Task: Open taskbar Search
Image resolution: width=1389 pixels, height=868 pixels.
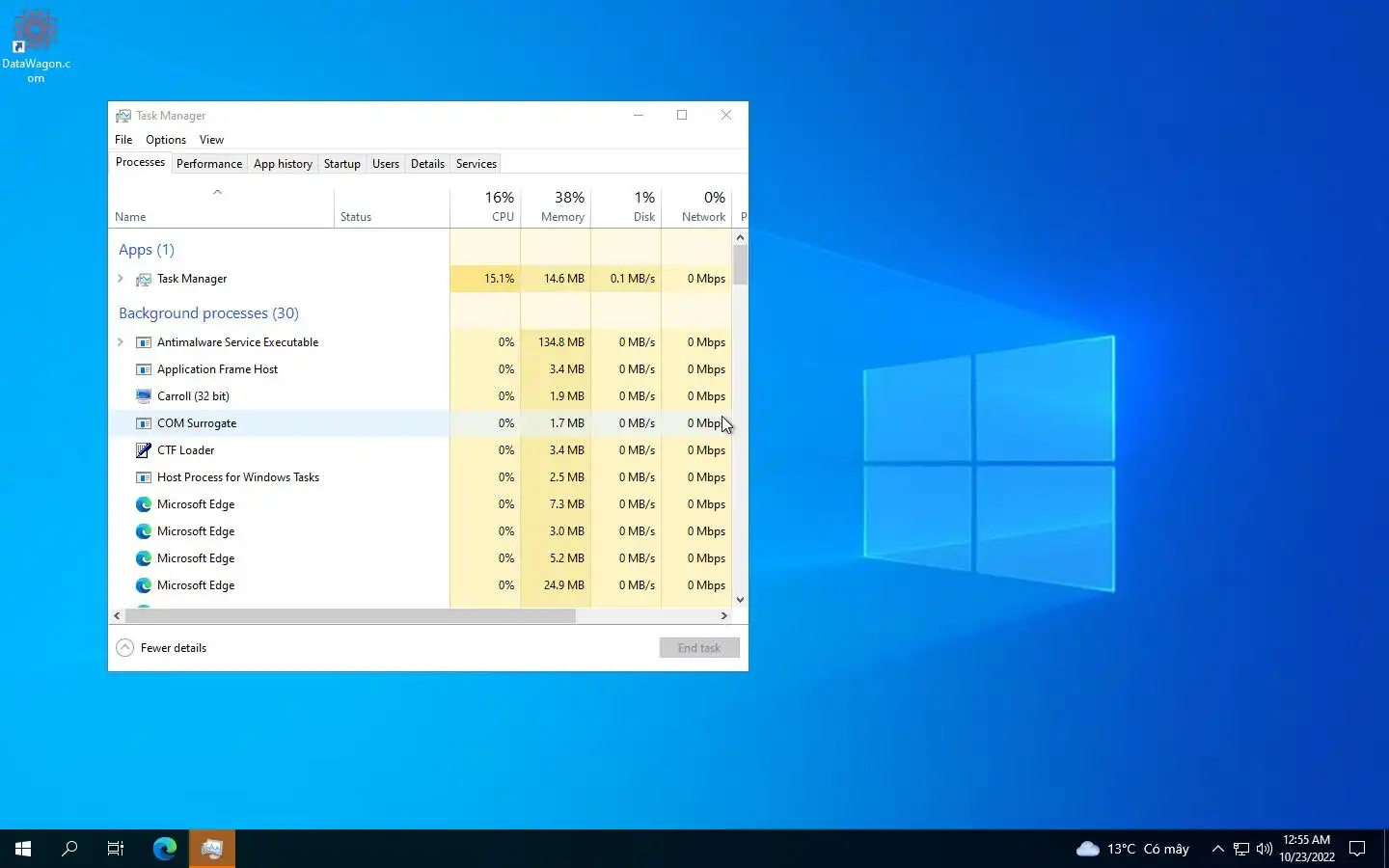Action: click(x=69, y=849)
